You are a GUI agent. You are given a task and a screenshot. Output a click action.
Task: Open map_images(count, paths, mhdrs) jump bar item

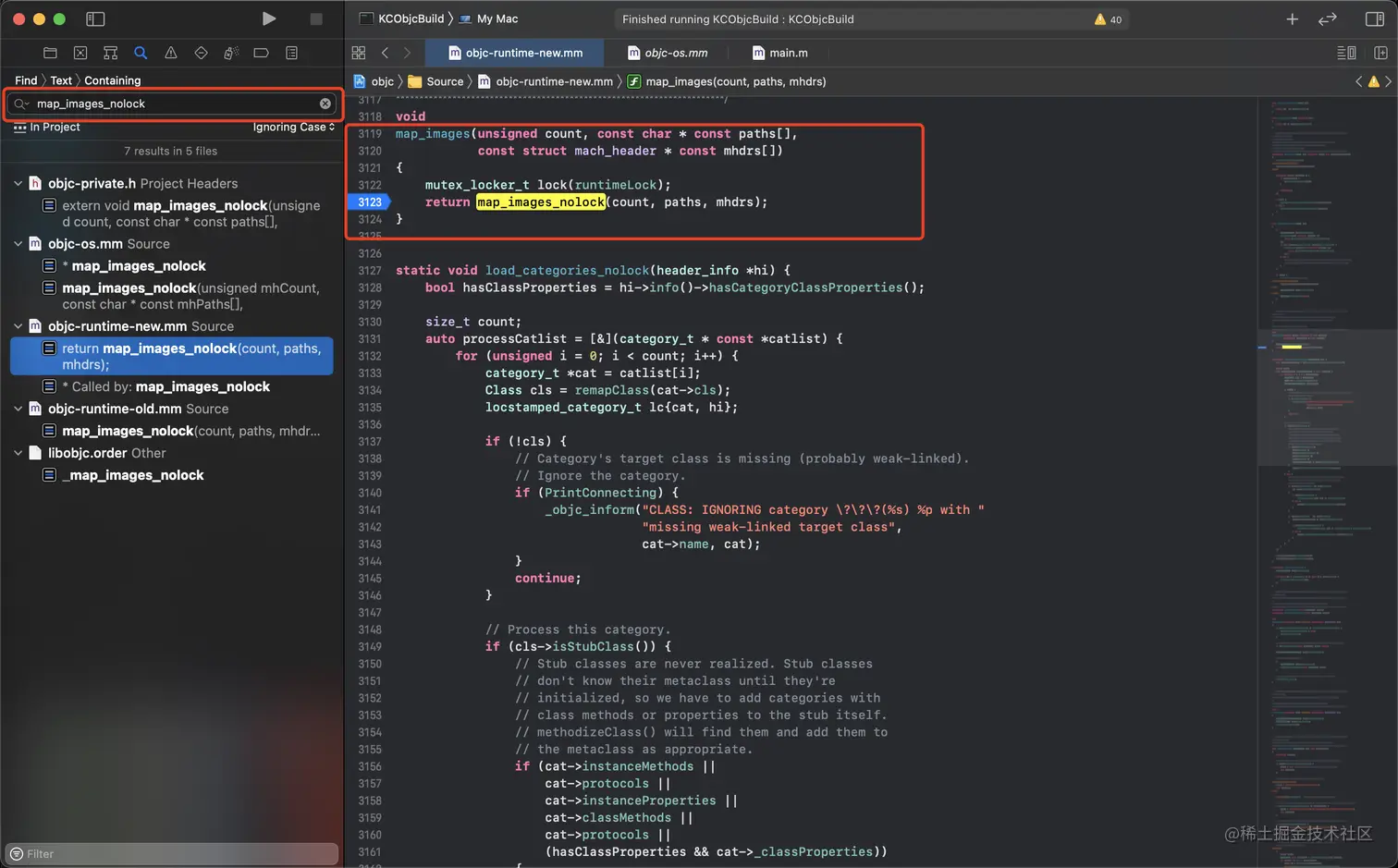click(x=727, y=81)
